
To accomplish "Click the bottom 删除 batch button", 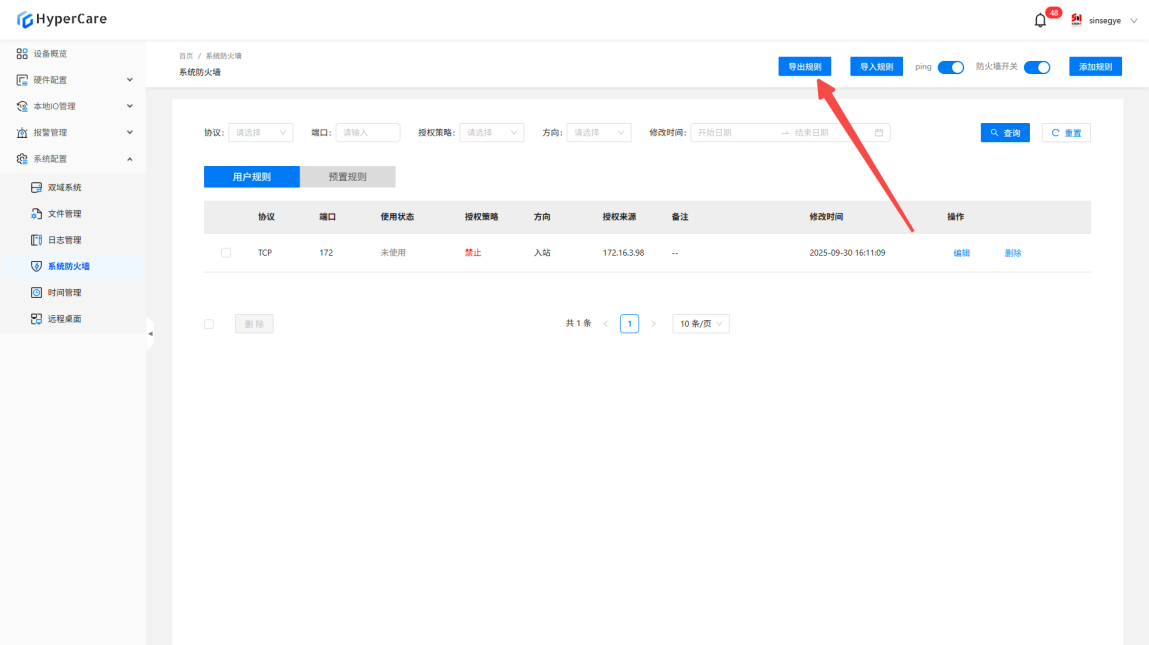I will pos(254,324).
